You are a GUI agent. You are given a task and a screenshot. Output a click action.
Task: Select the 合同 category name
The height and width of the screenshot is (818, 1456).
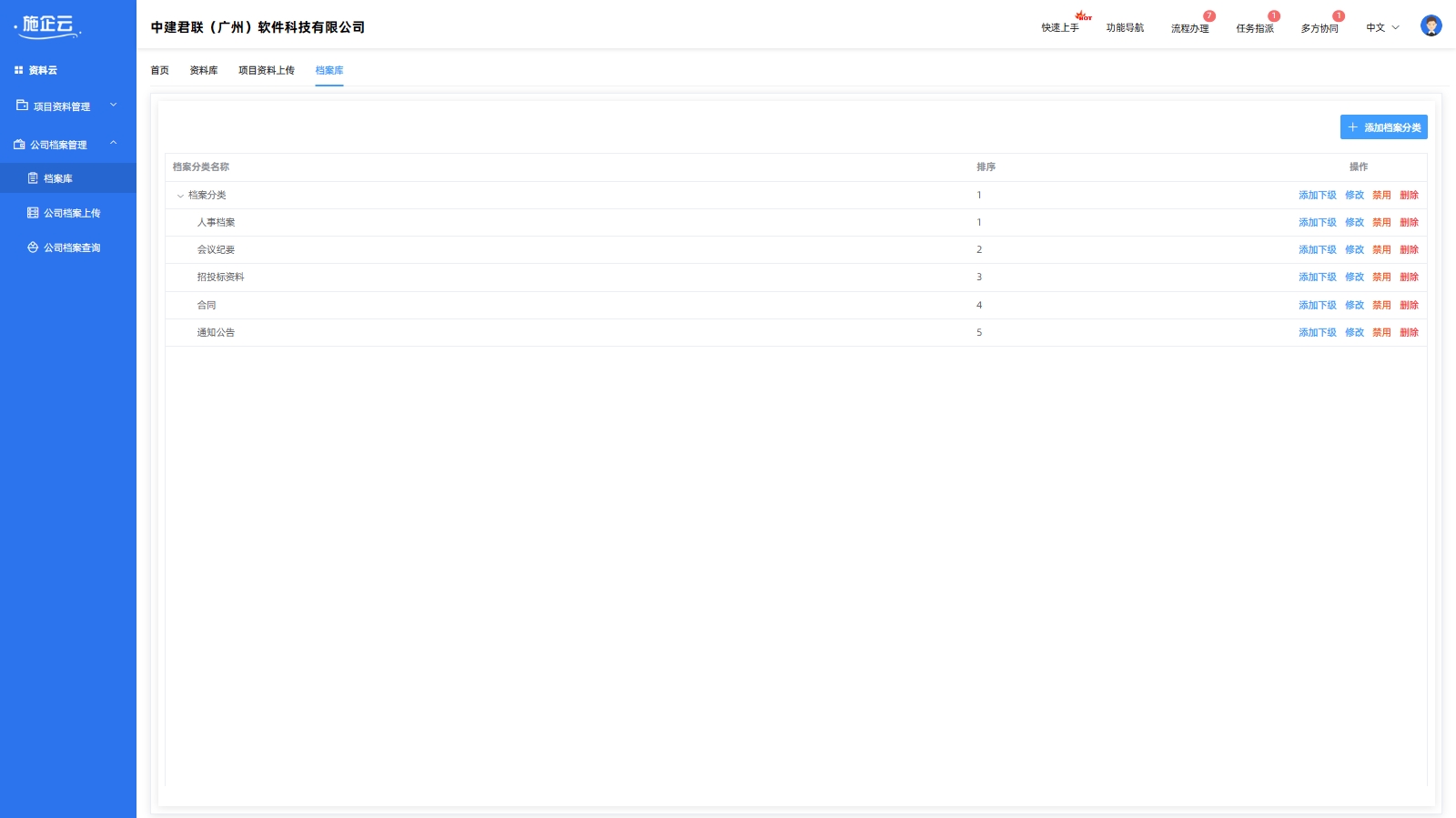pos(207,305)
